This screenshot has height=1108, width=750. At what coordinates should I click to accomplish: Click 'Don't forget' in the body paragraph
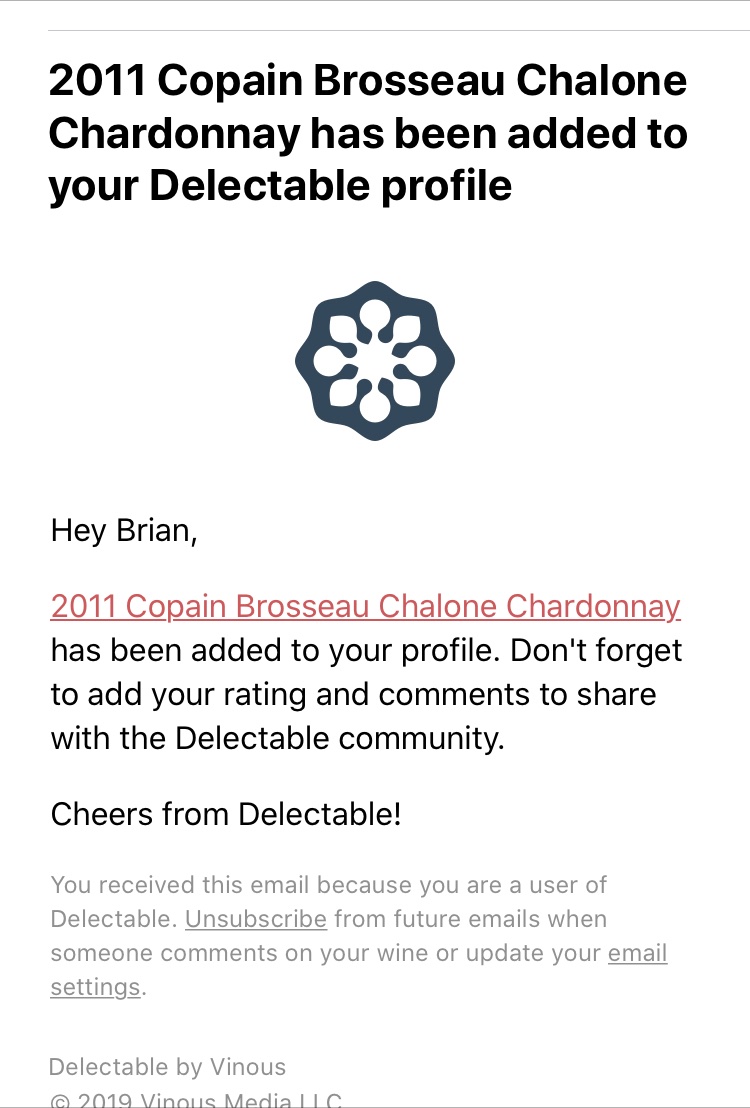tap(596, 651)
